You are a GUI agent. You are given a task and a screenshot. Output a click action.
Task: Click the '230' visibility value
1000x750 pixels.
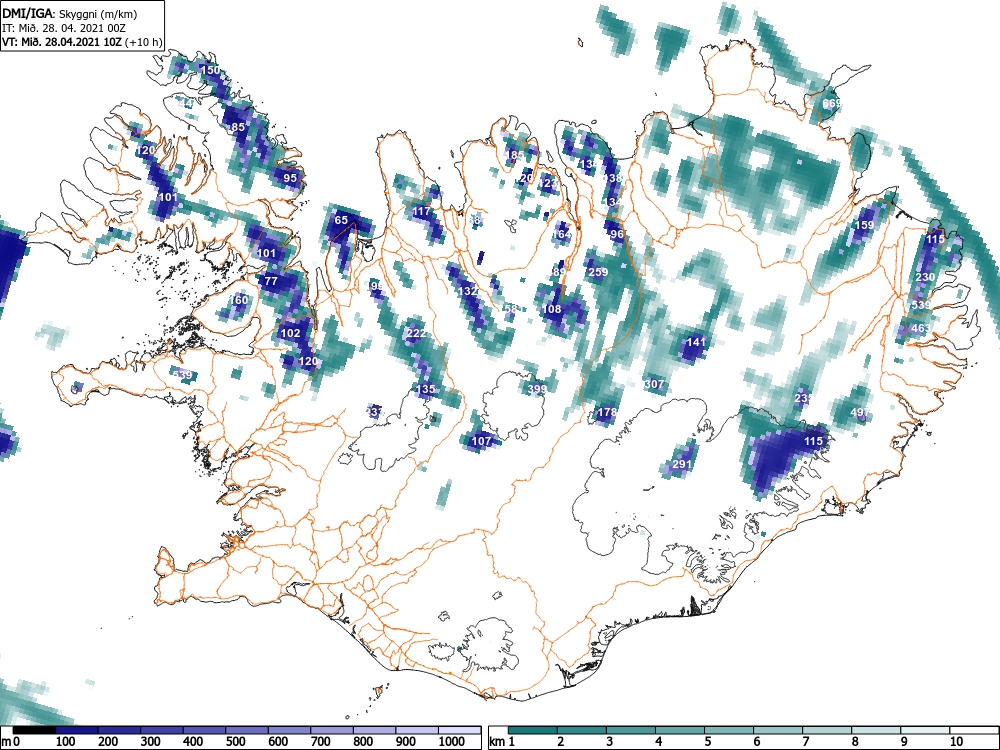tap(925, 277)
